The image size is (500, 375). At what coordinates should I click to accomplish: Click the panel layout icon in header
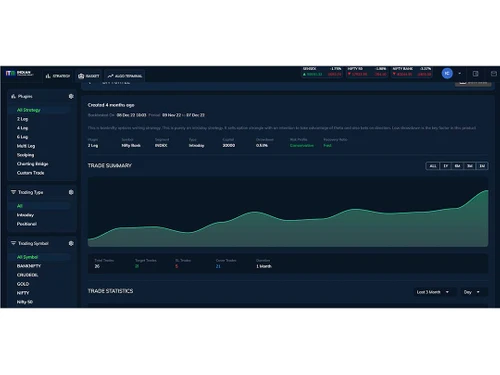point(476,74)
